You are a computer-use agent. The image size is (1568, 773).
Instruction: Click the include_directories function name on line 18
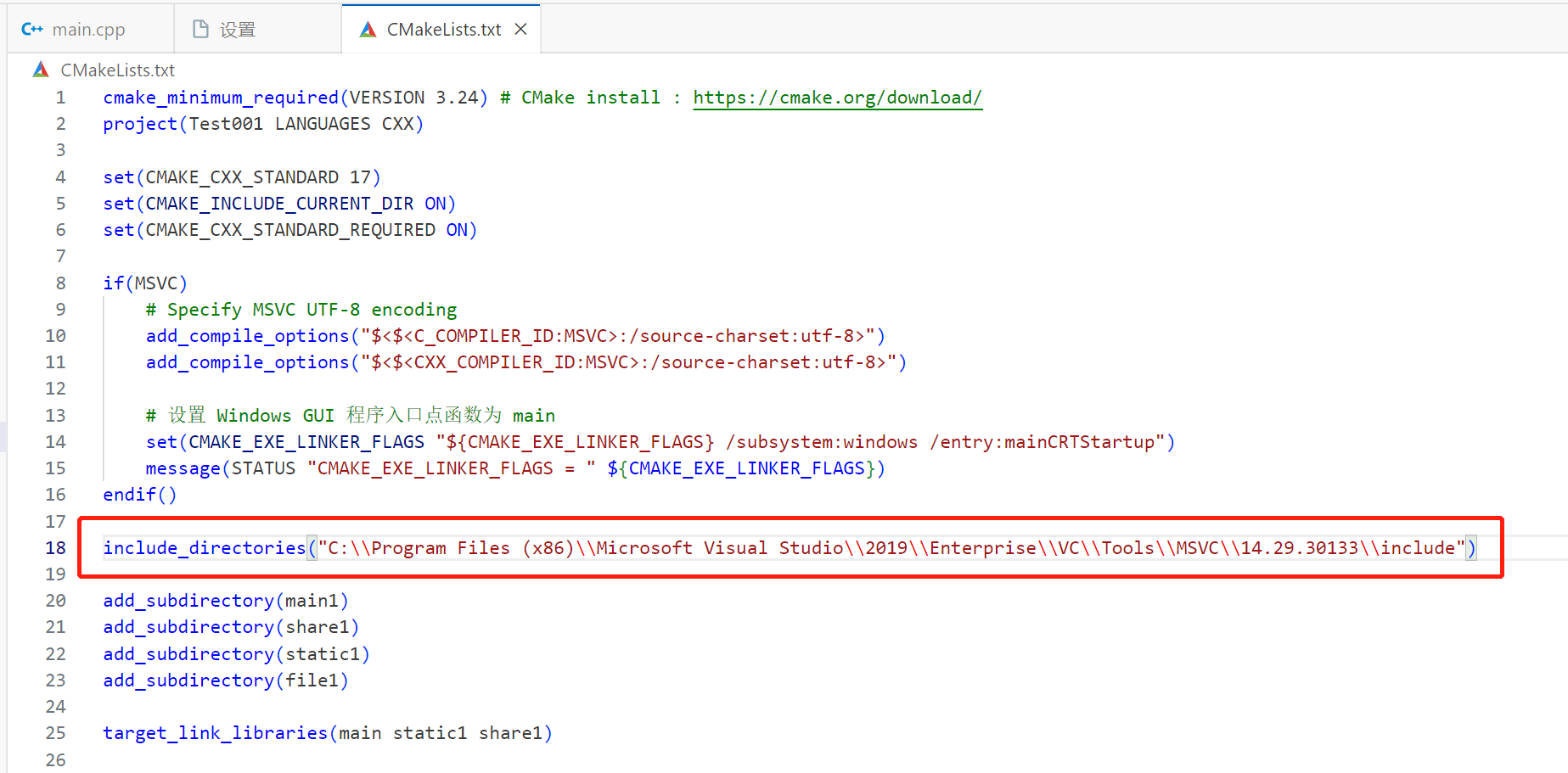pos(204,547)
